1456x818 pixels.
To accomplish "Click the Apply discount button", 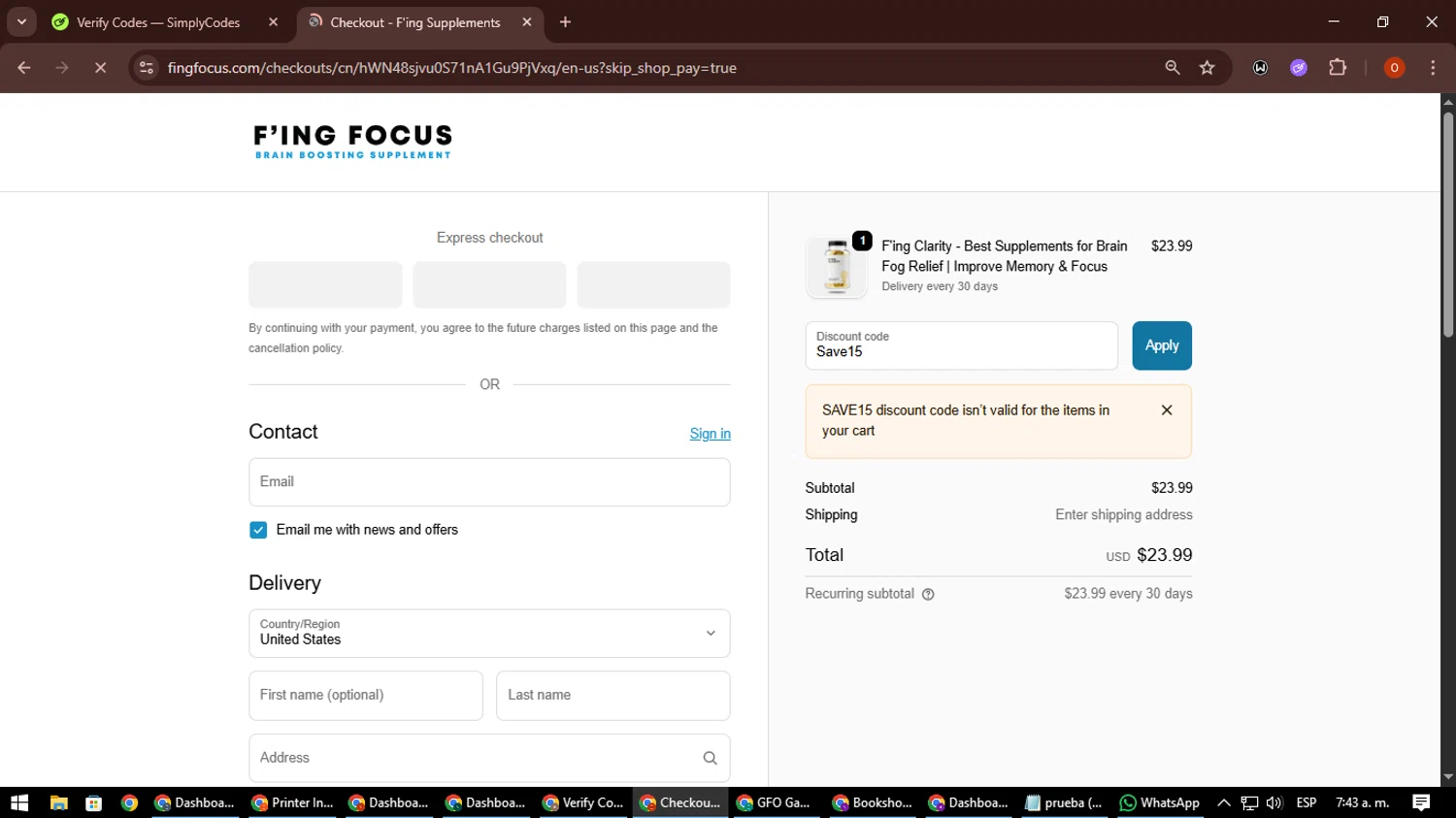I will 1162,345.
